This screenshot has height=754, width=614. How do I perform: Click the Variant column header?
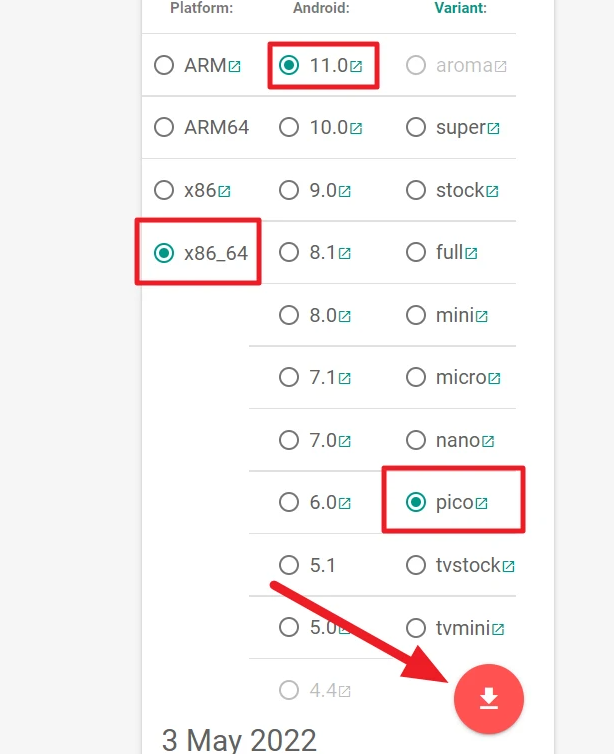click(460, 8)
